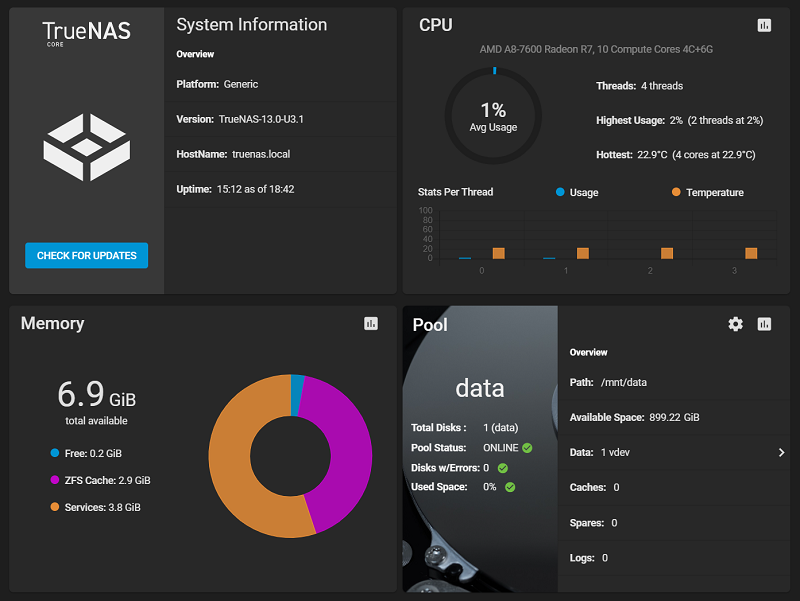The width and height of the screenshot is (800, 601).
Task: Open Pool reports chart icon
Action: (x=764, y=324)
